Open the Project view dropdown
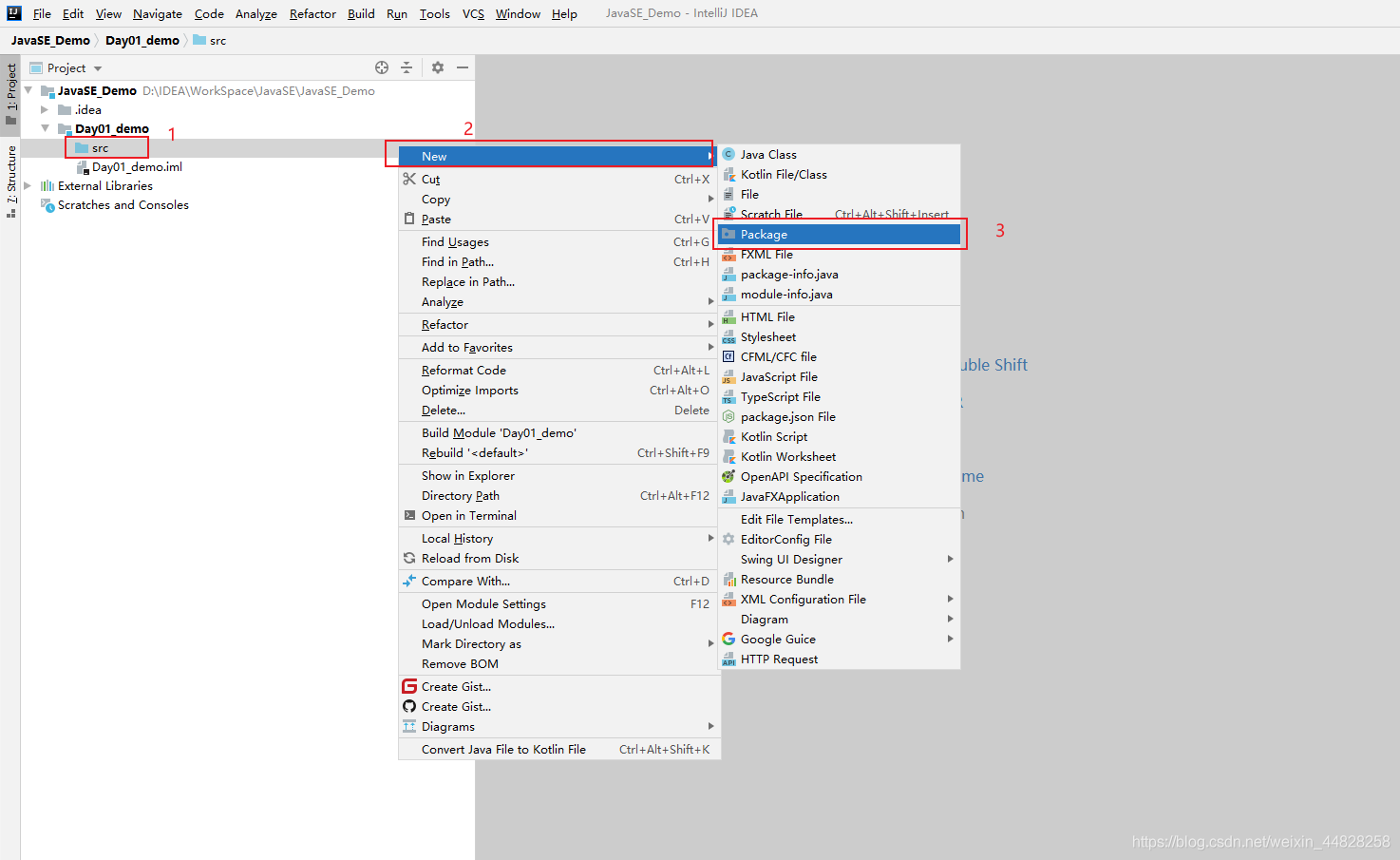 click(x=98, y=68)
